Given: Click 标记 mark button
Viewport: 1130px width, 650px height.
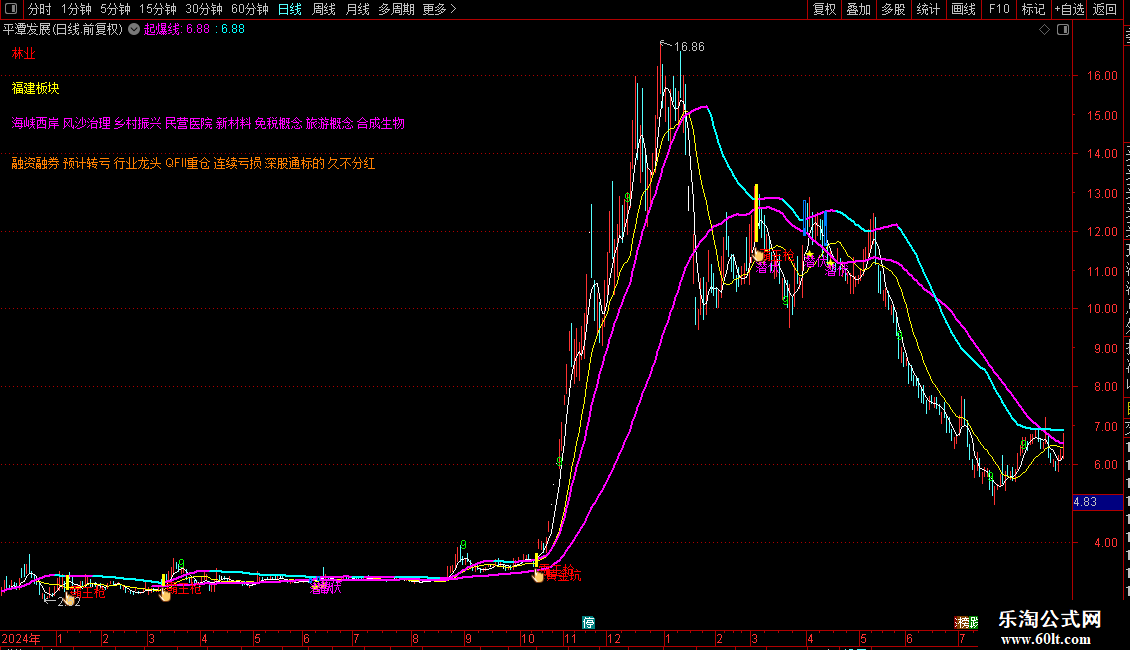Looking at the screenshot, I should pos(1033,9).
